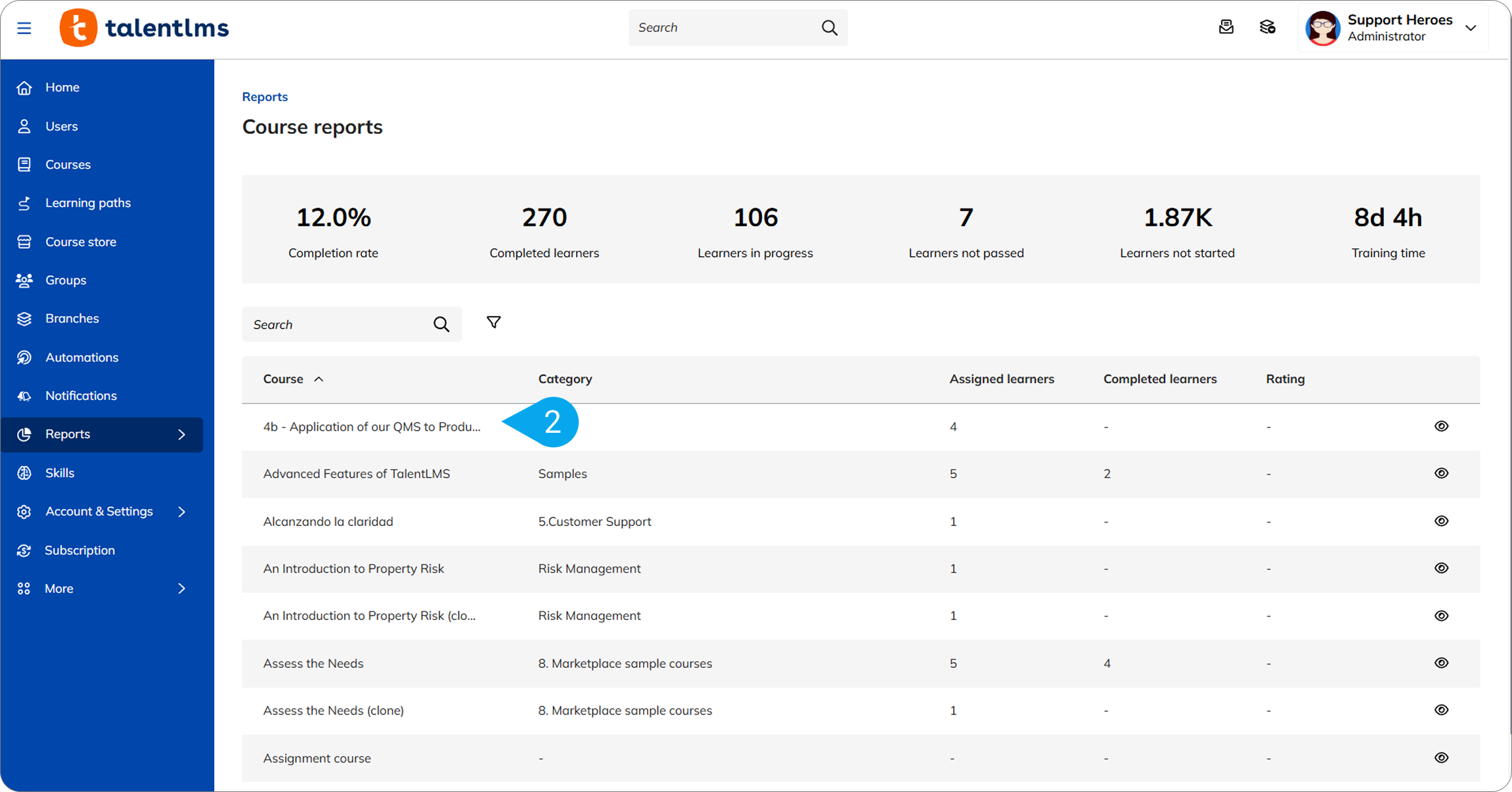Click eye icon for Assignment course row
The height and width of the screenshot is (792, 1512).
[1441, 758]
